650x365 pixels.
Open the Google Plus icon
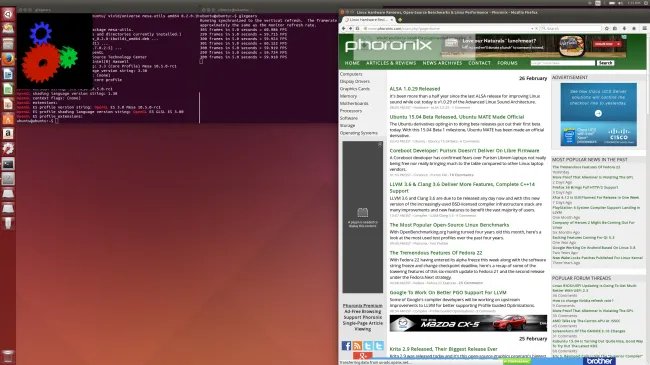click(x=363, y=356)
